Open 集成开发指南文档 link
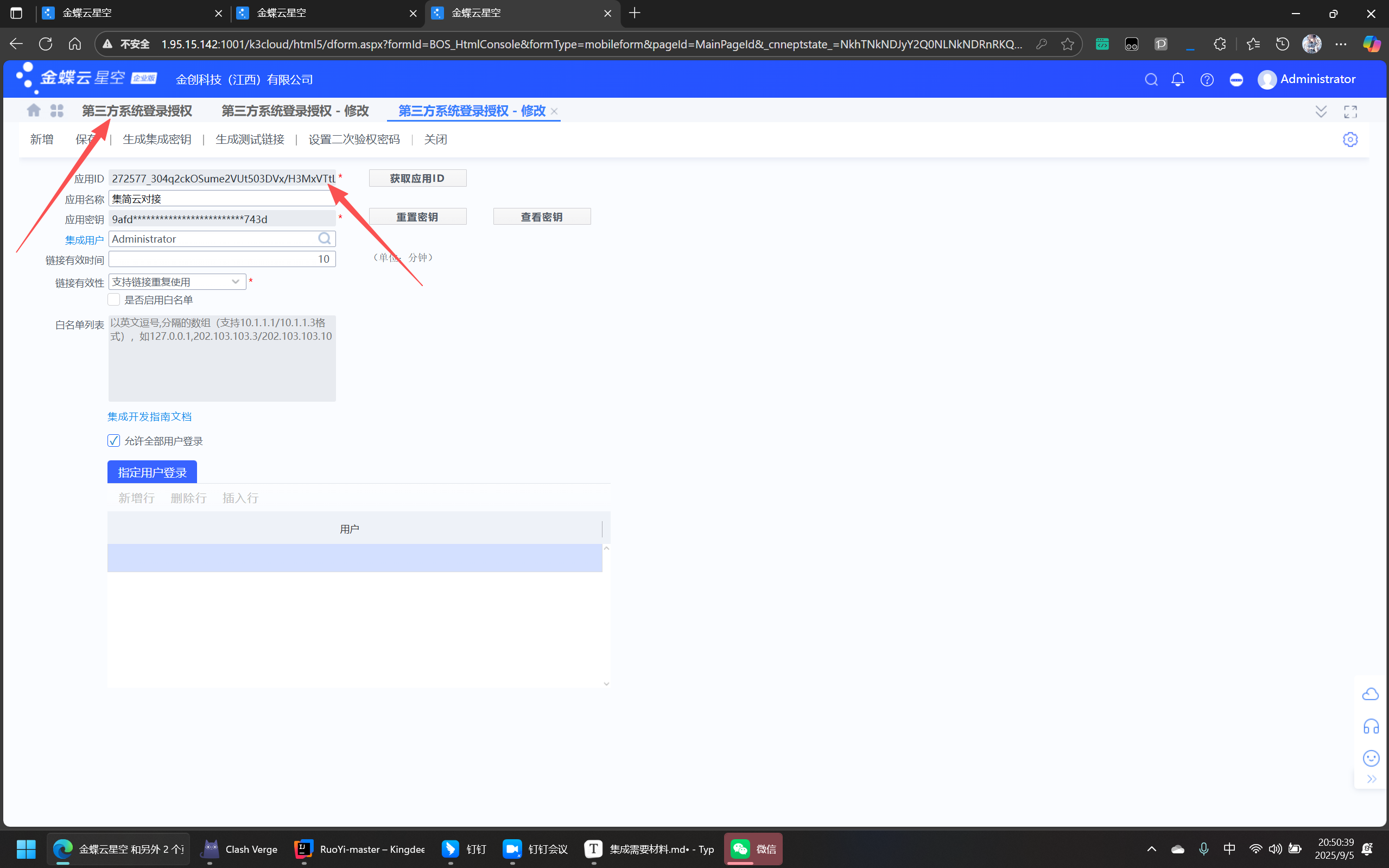Image resolution: width=1389 pixels, height=868 pixels. point(149,417)
